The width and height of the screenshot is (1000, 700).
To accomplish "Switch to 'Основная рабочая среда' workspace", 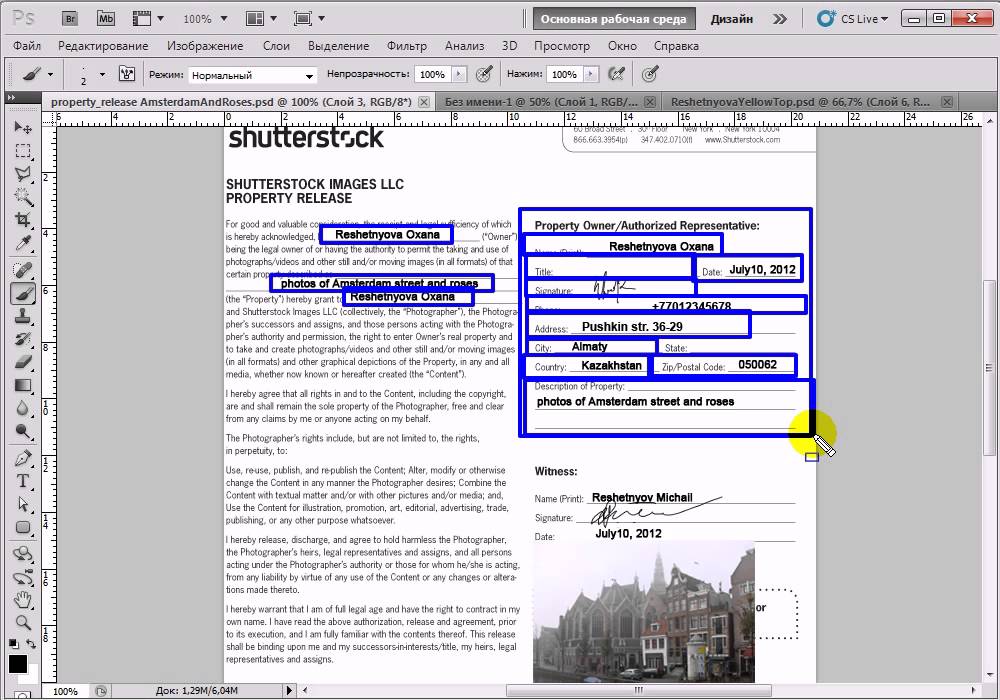I will tap(614, 19).
